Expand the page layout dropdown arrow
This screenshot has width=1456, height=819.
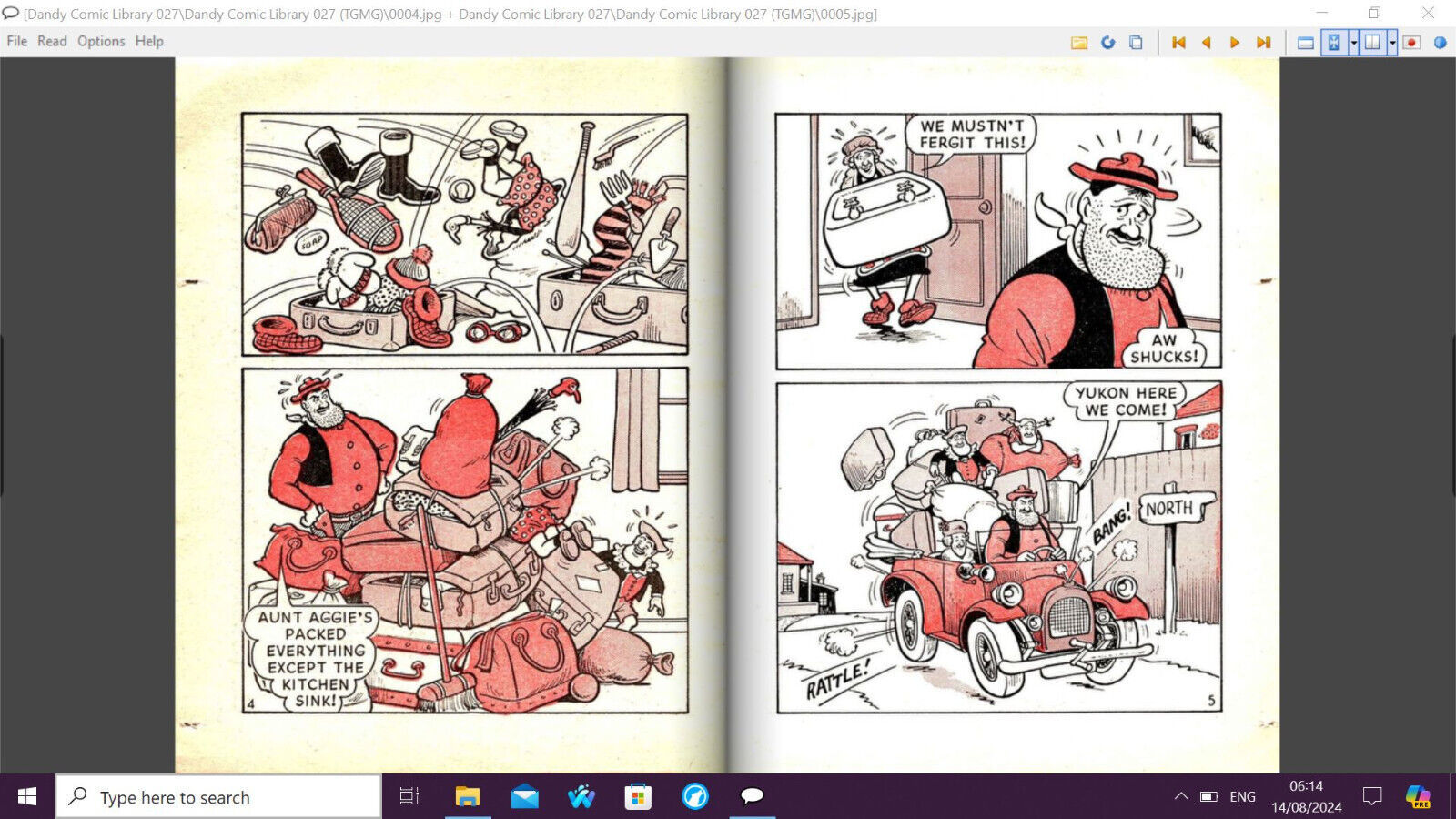[x=1392, y=43]
